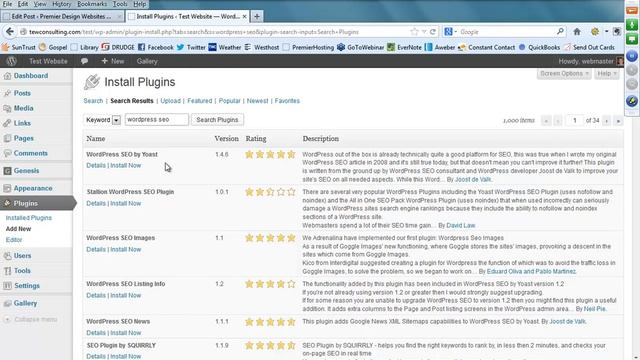Close the Install Plugins browser tab
The image size is (640, 360).
pyautogui.click(x=244, y=16)
